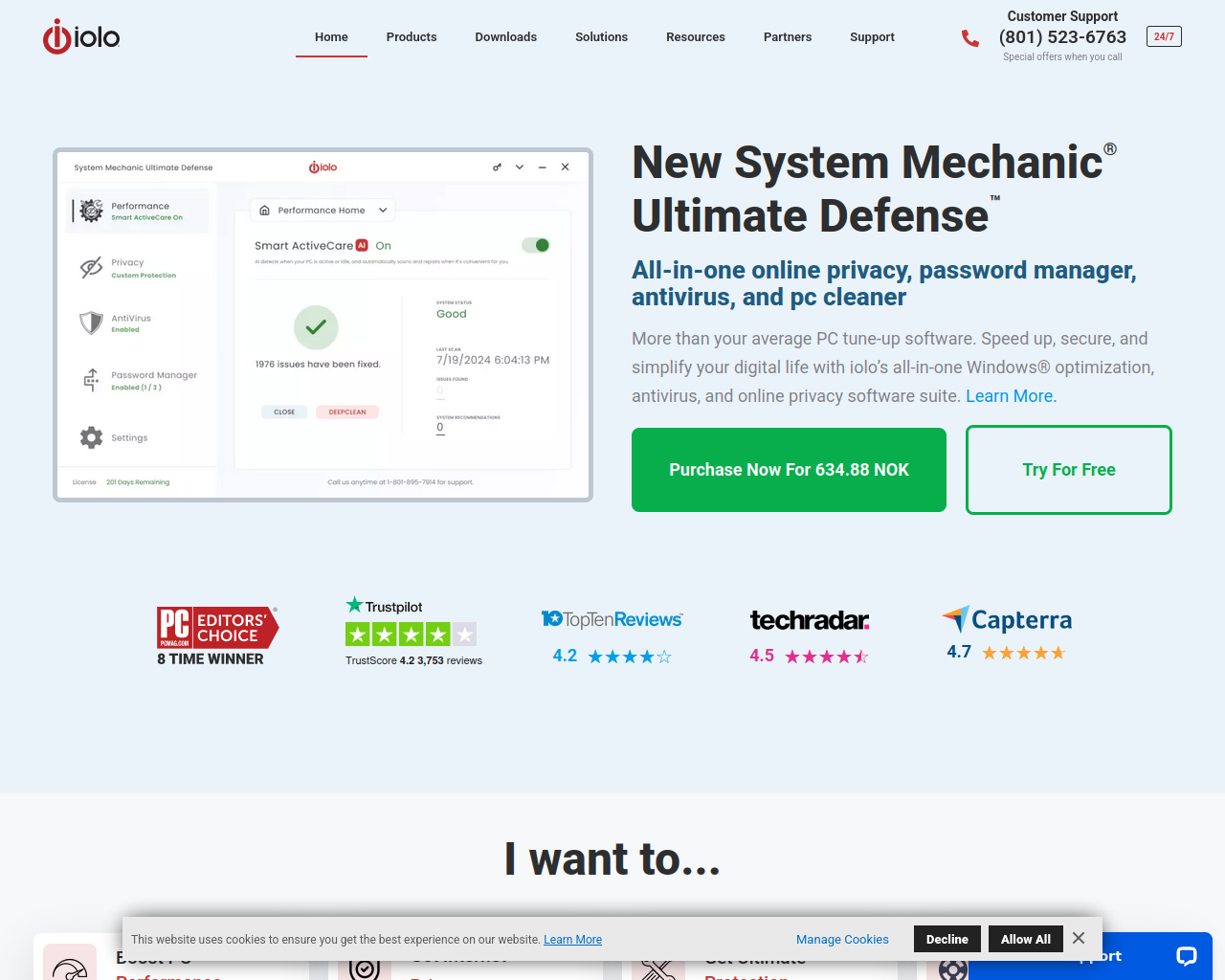This screenshot has height=980, width=1225.
Task: Toggle the Smart ActiveCare switch in app image
Action: tap(536, 245)
